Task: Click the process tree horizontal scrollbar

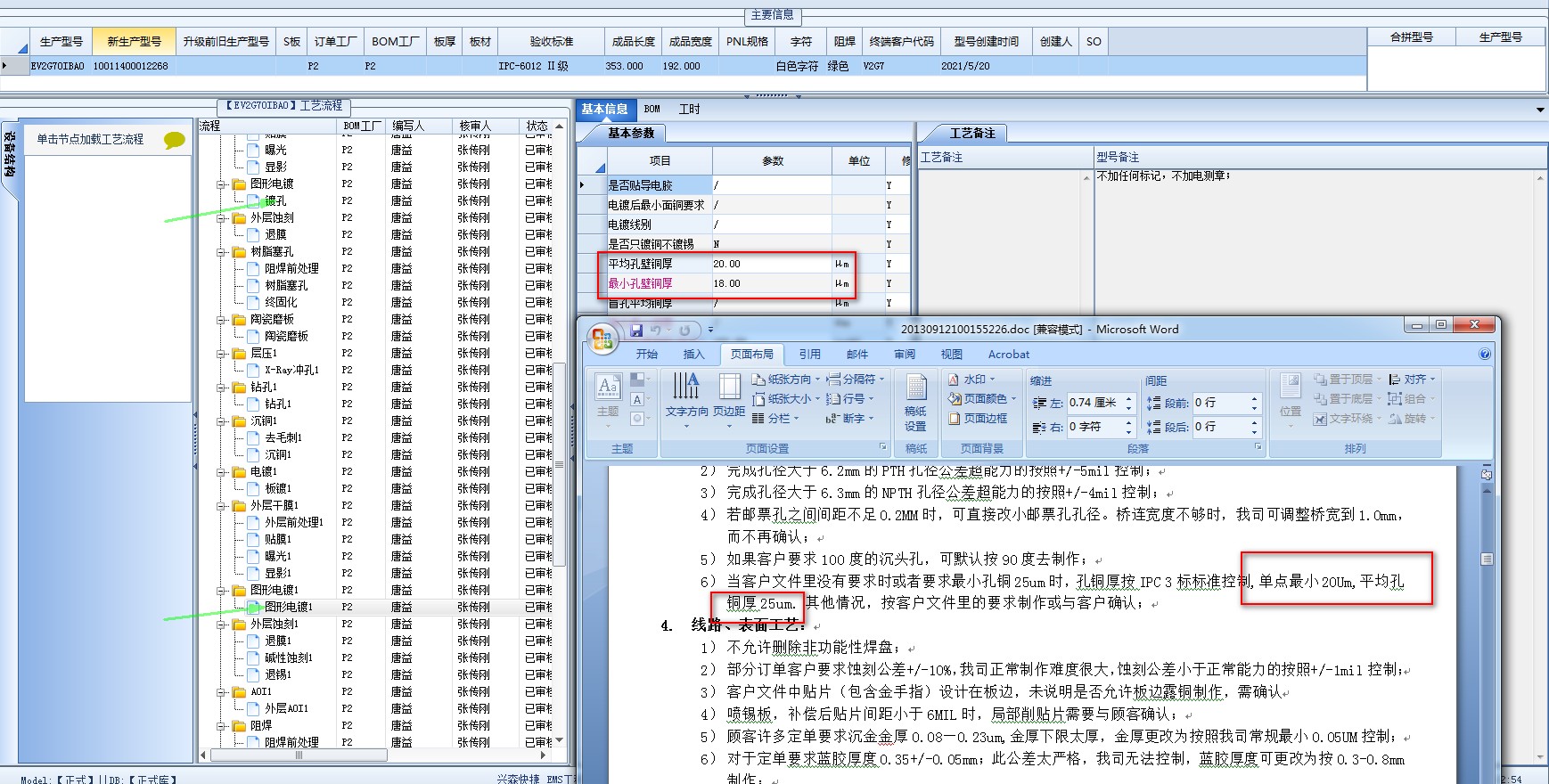Action: click(299, 755)
